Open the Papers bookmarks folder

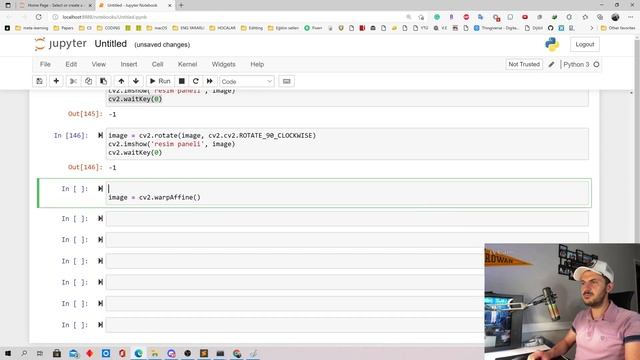click(x=63, y=28)
